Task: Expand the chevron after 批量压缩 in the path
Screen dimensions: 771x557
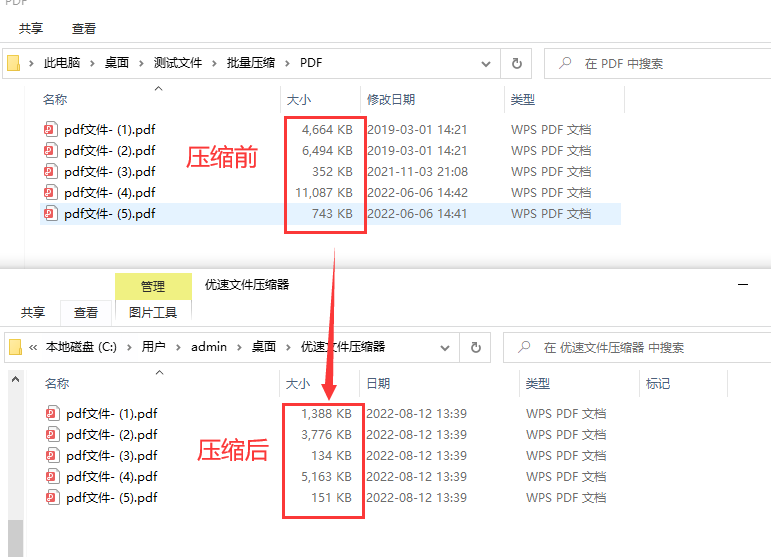Action: coord(288,63)
